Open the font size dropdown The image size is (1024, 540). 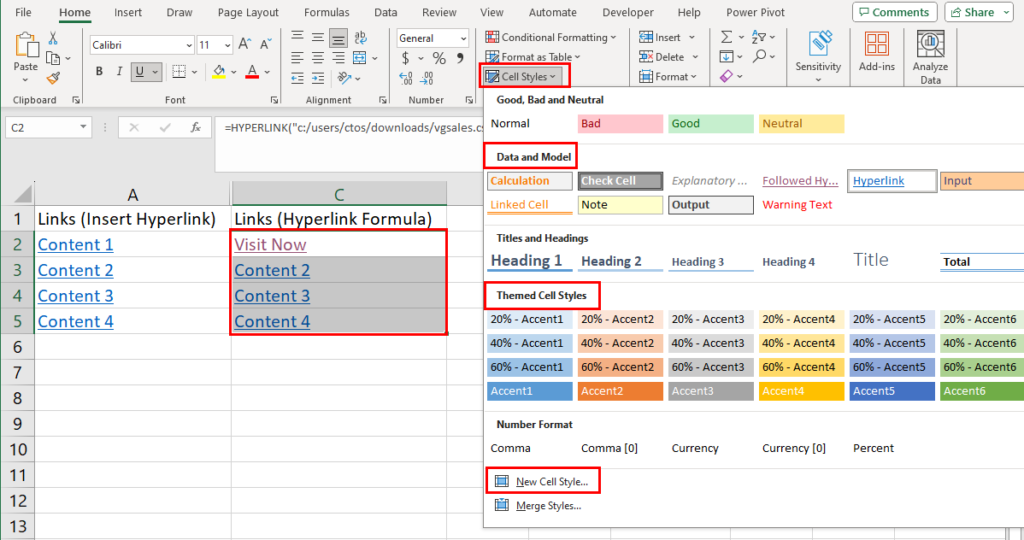point(227,45)
